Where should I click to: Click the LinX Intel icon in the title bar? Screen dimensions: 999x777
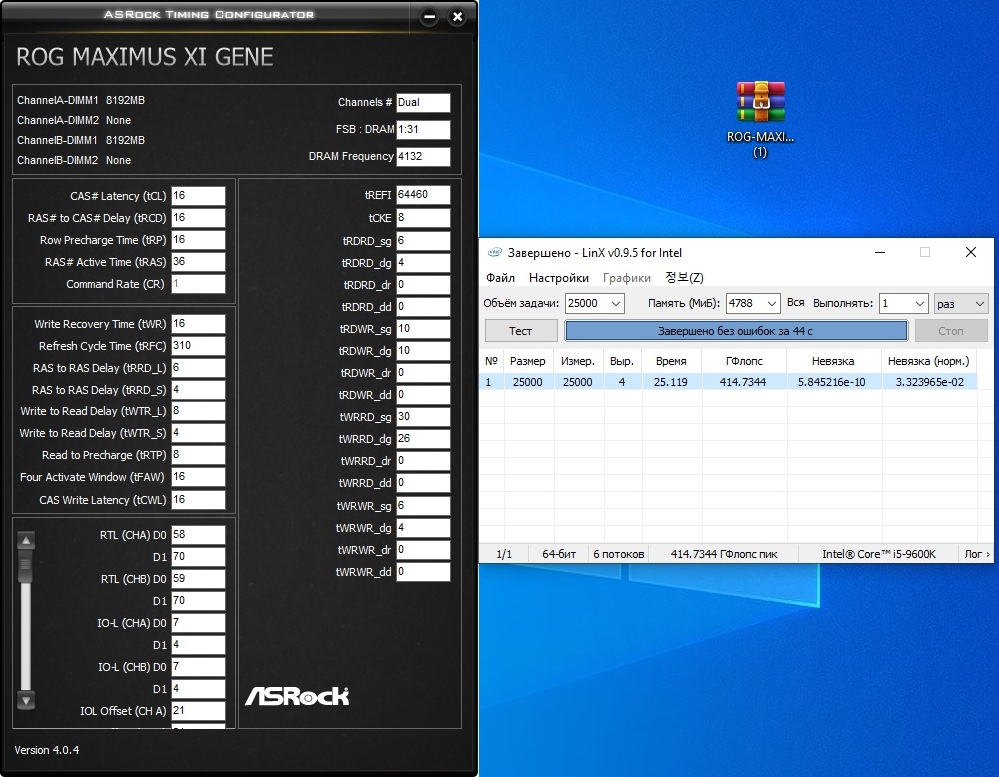click(x=495, y=252)
